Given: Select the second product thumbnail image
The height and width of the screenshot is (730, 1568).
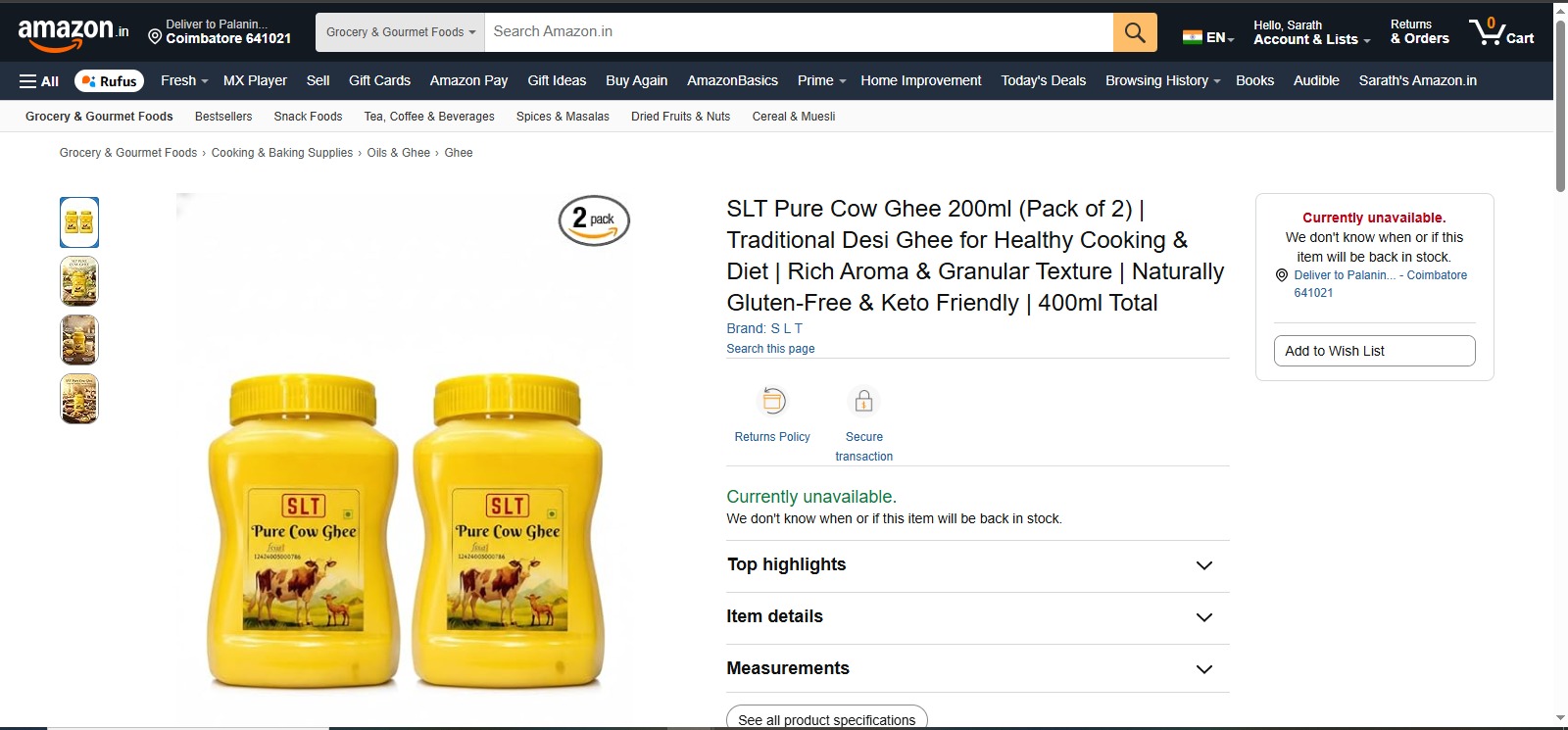Looking at the screenshot, I should (79, 281).
